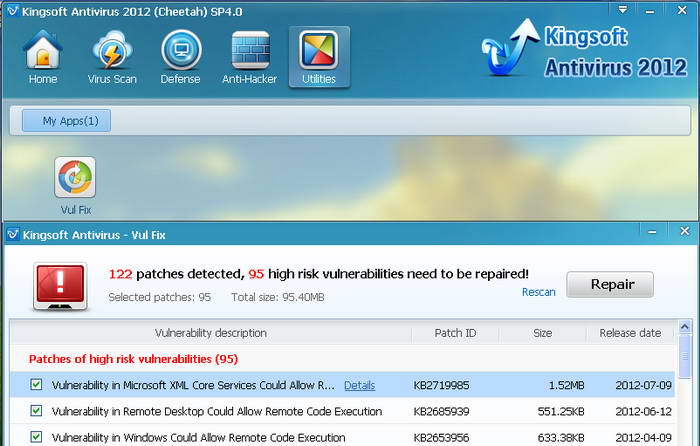Image resolution: width=700 pixels, height=446 pixels.
Task: Open the main window title-bar dropdown menu
Action: (623, 10)
